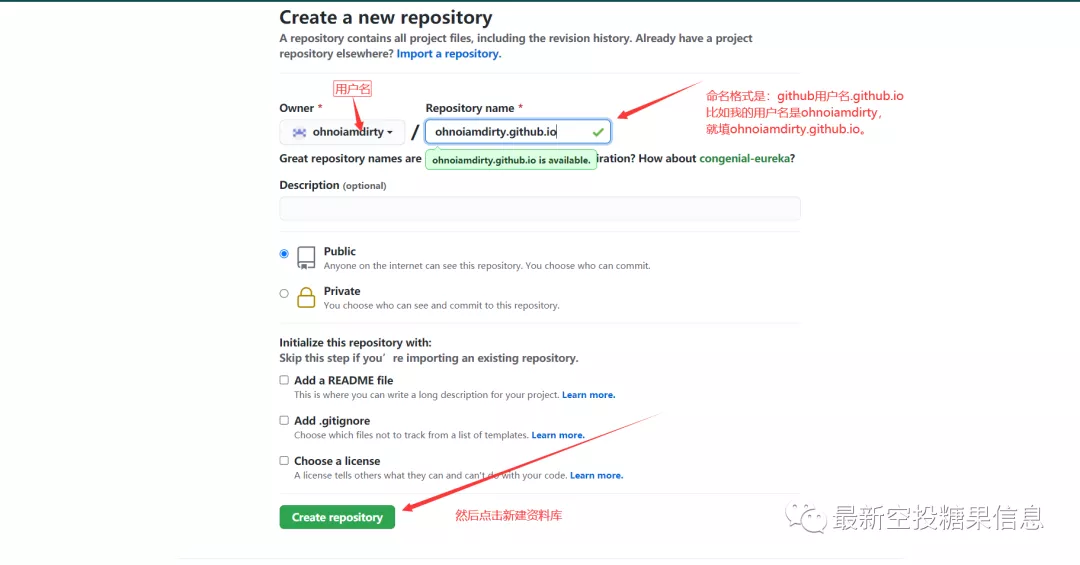Open Learn more link for README
This screenshot has width=1080, height=565.
(588, 395)
